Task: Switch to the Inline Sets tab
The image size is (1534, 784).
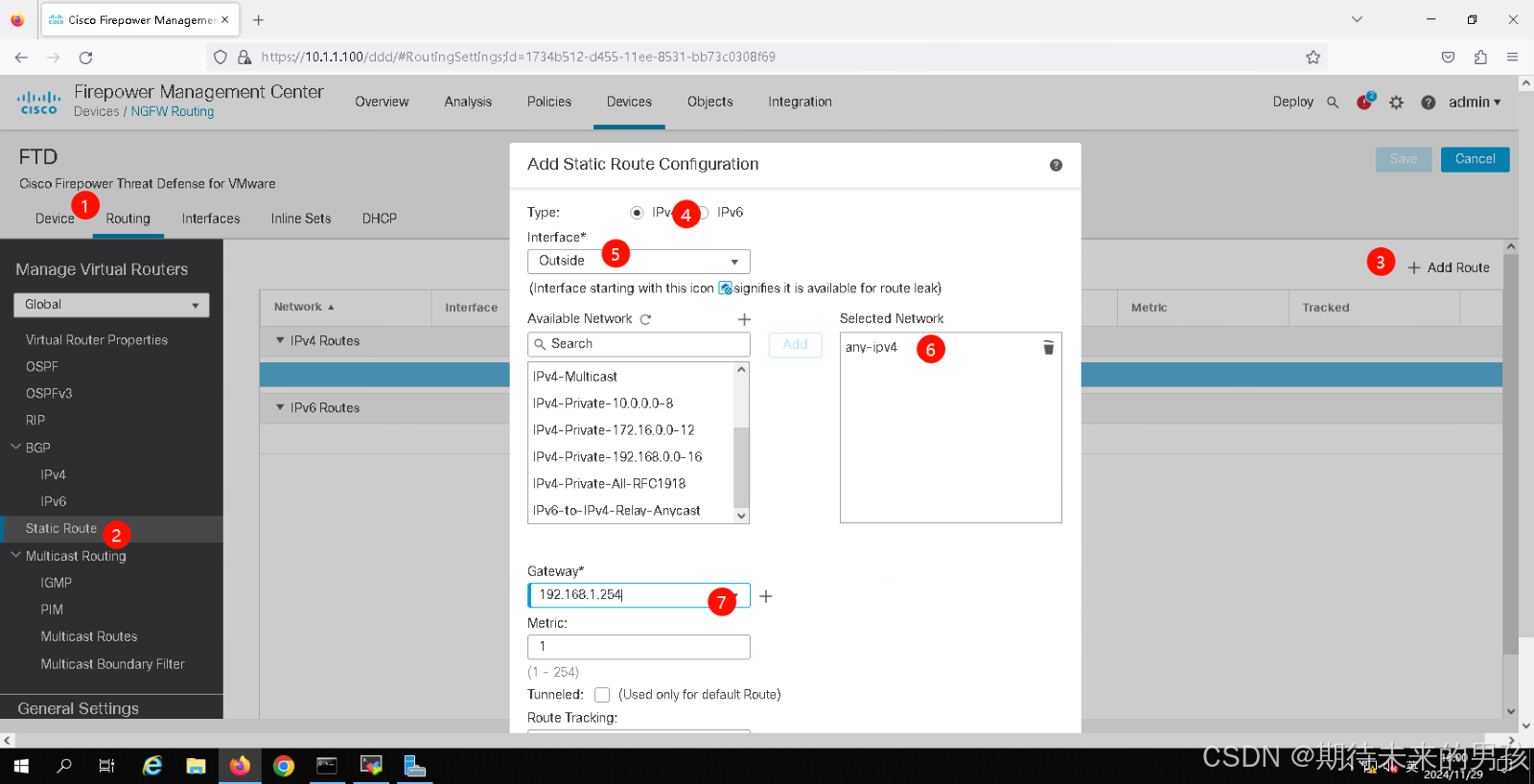Action: (301, 219)
